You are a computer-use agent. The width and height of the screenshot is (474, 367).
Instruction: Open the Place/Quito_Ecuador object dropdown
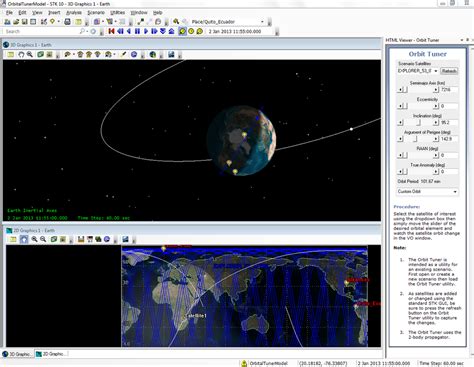click(x=262, y=22)
